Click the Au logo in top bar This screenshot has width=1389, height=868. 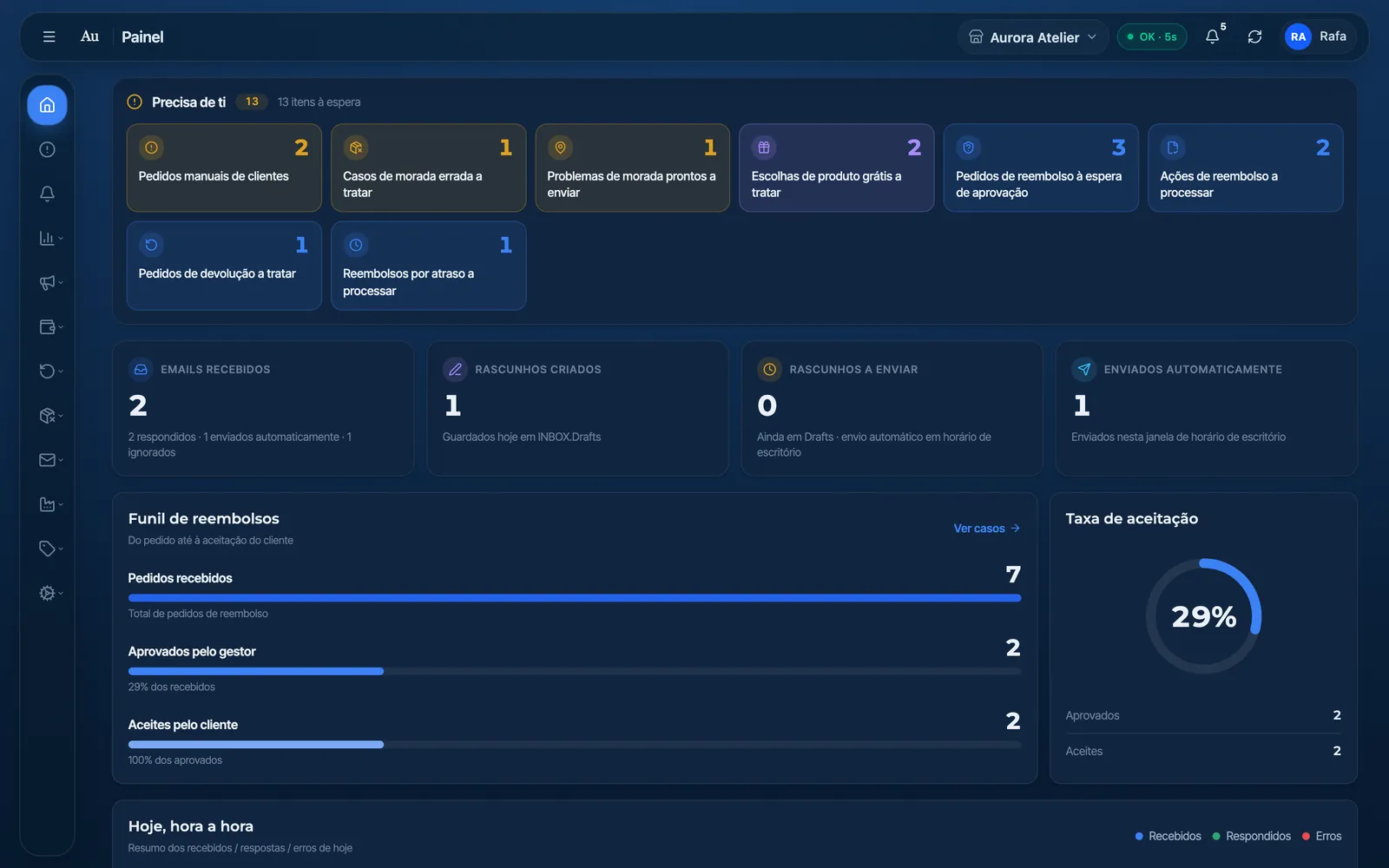click(89, 36)
